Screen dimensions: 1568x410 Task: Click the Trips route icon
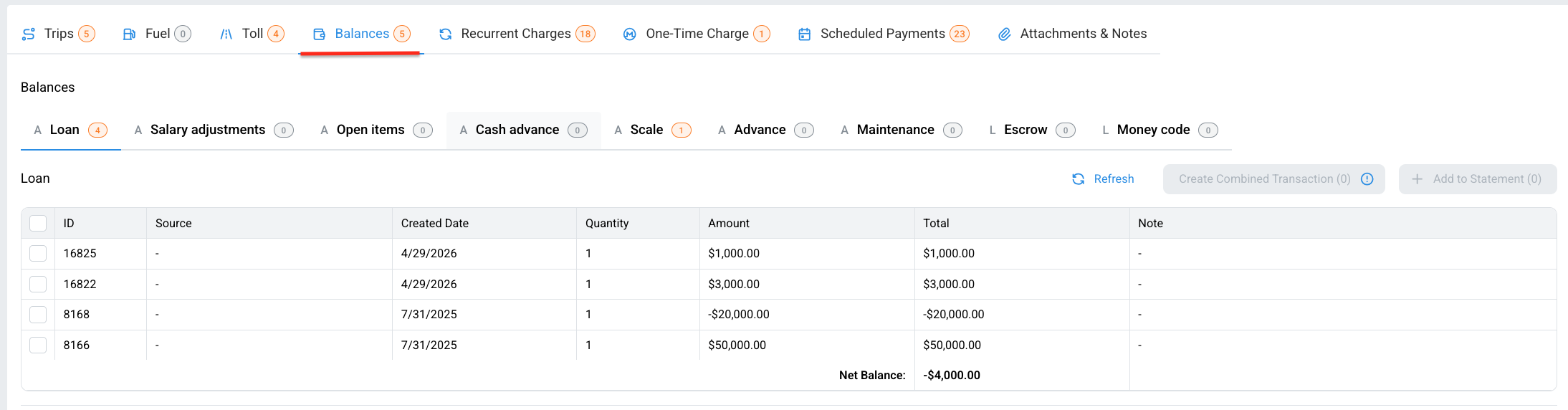click(x=29, y=34)
